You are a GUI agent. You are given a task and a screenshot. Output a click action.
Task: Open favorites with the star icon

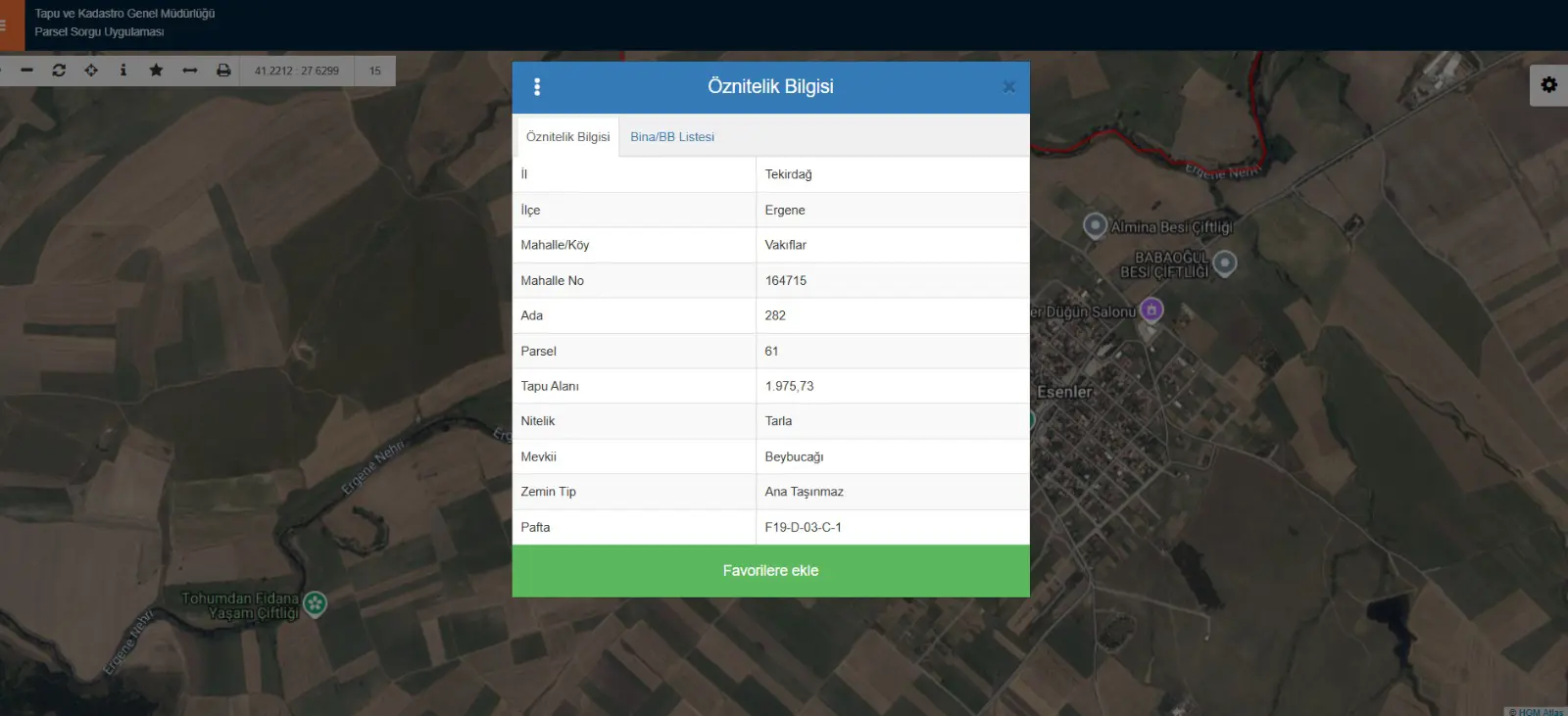[156, 71]
